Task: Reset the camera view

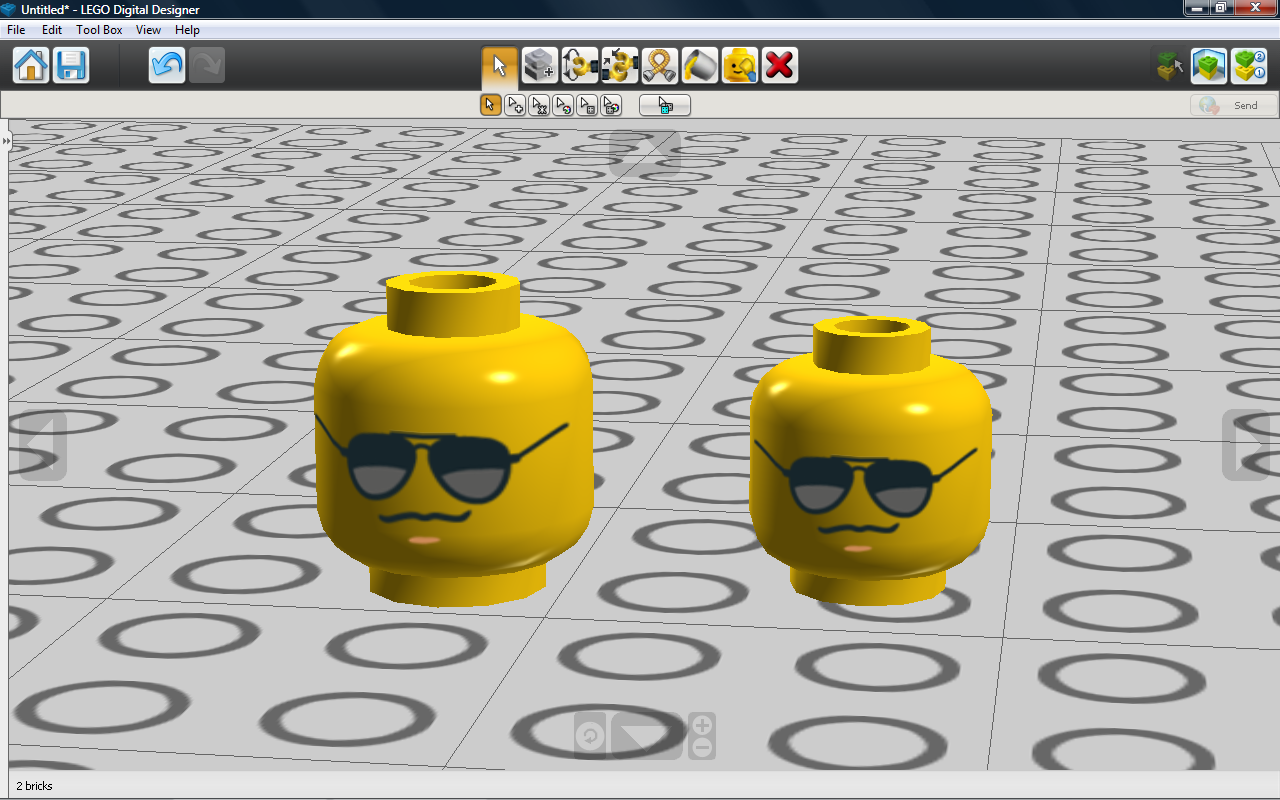Action: 590,737
